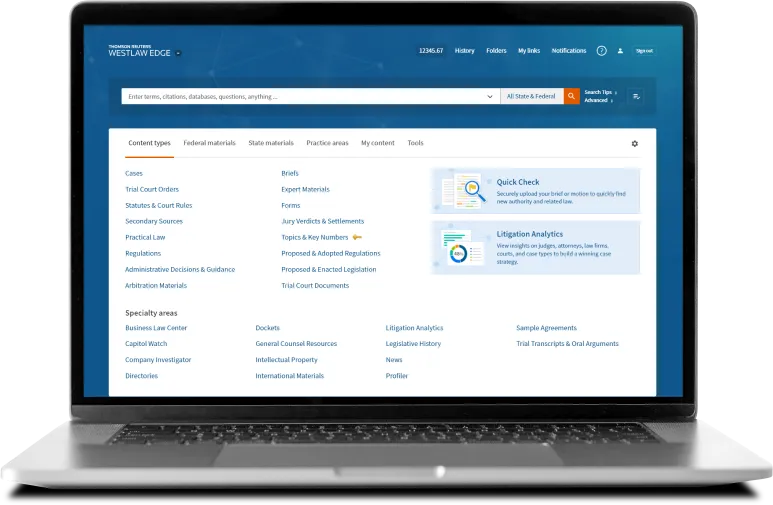Open Company Investigator link
The image size is (773, 505).
click(x=158, y=360)
